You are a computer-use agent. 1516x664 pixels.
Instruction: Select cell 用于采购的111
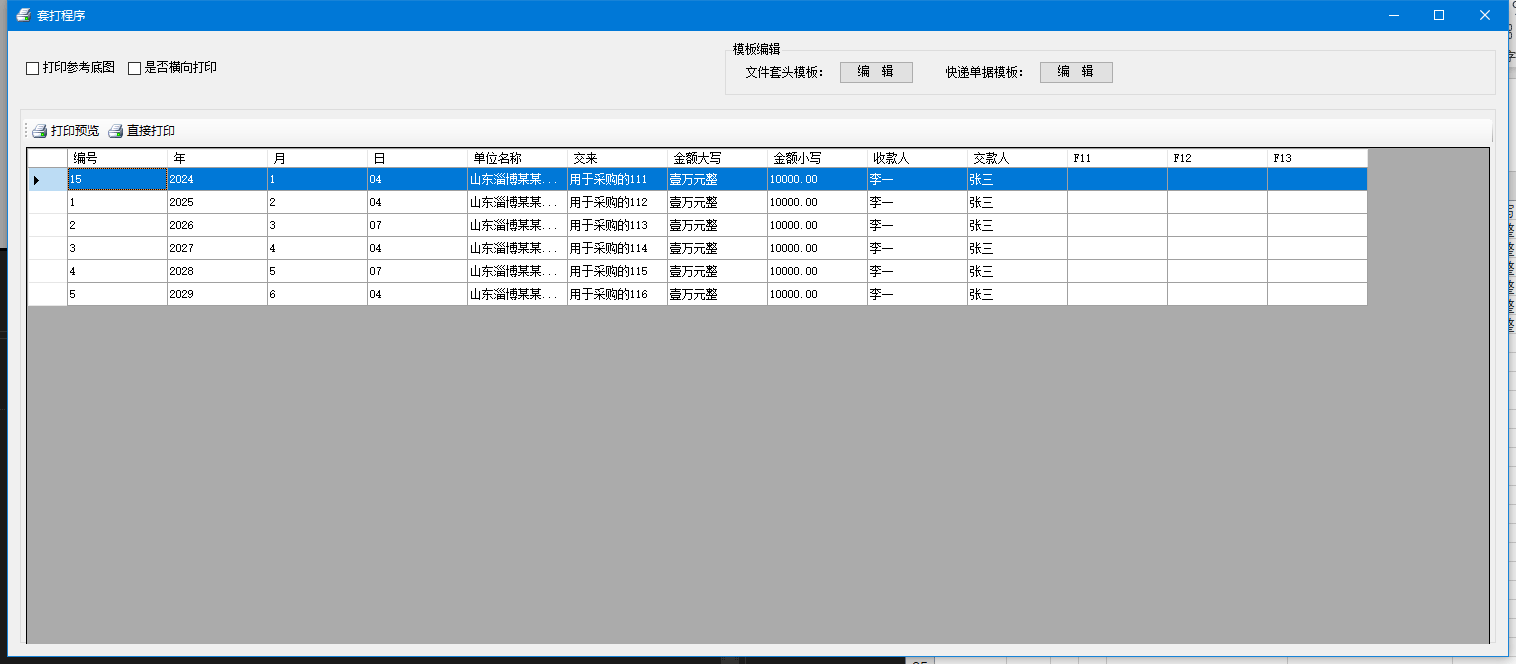[x=617, y=179]
